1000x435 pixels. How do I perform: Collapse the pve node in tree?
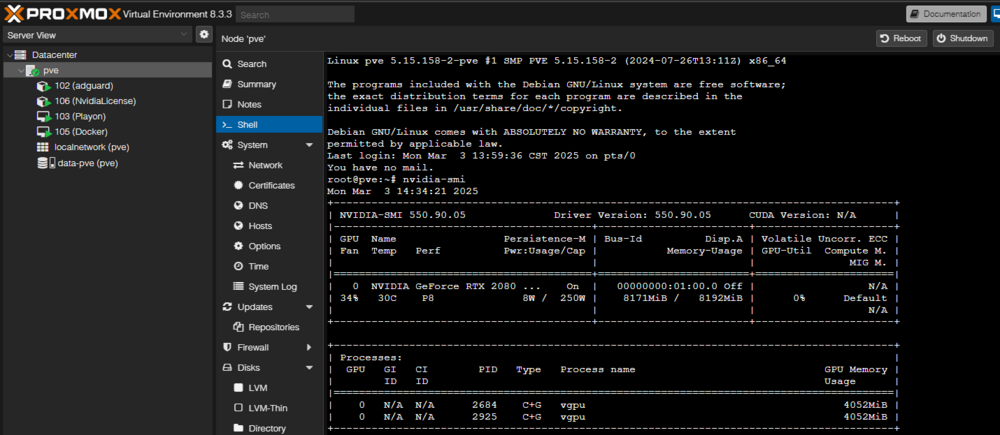pos(21,71)
